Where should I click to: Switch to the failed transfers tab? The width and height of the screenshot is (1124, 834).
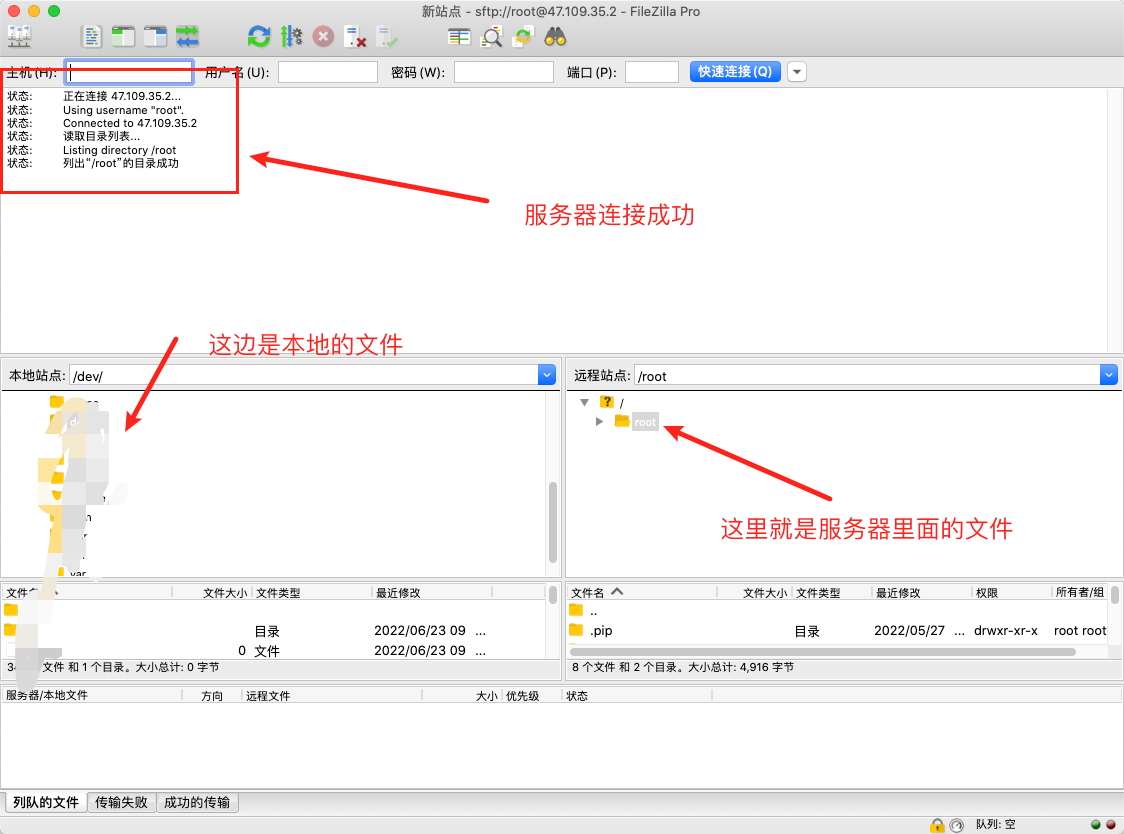pos(121,802)
